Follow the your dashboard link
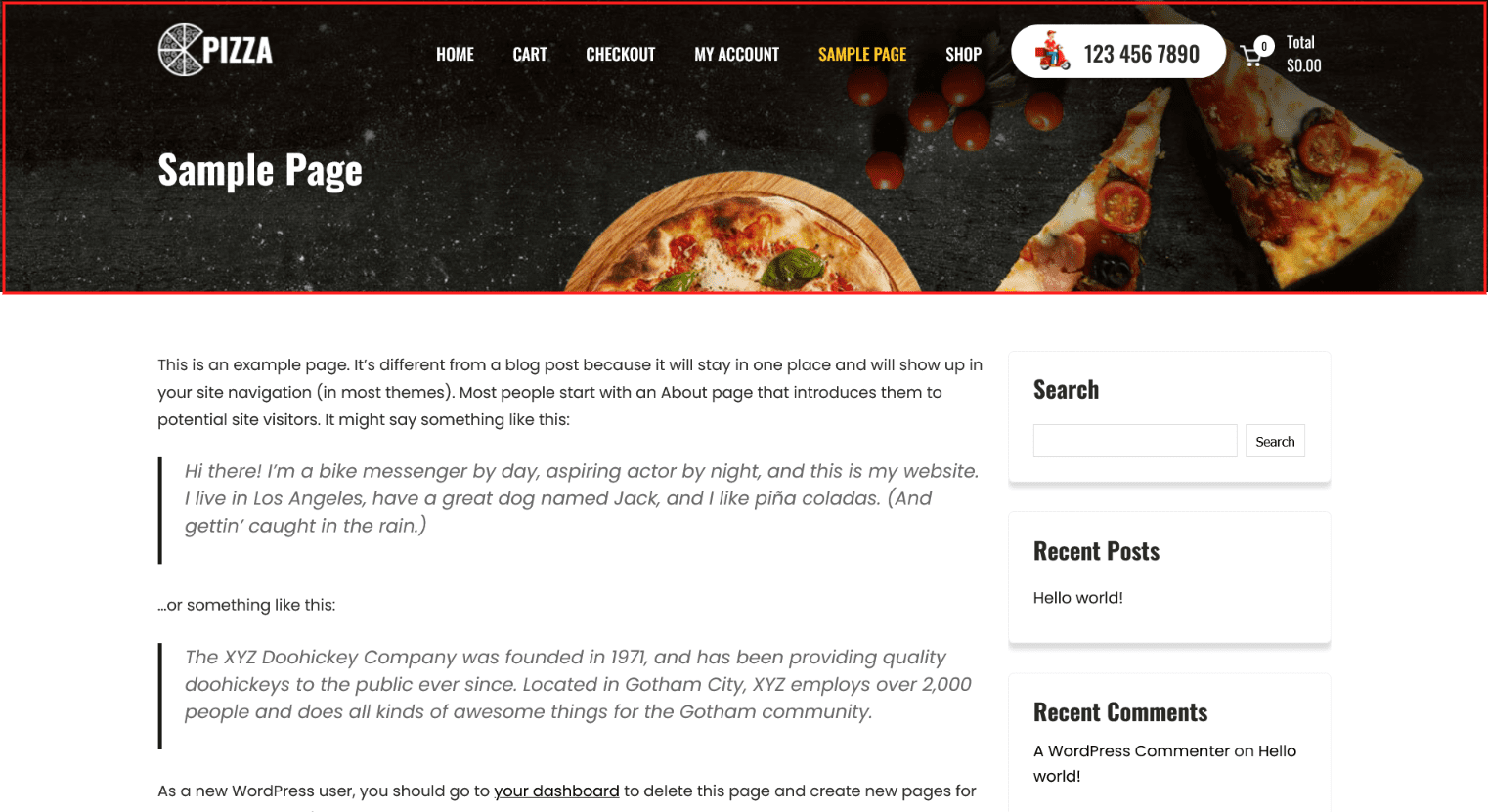Image resolution: width=1488 pixels, height=812 pixels. click(x=556, y=791)
